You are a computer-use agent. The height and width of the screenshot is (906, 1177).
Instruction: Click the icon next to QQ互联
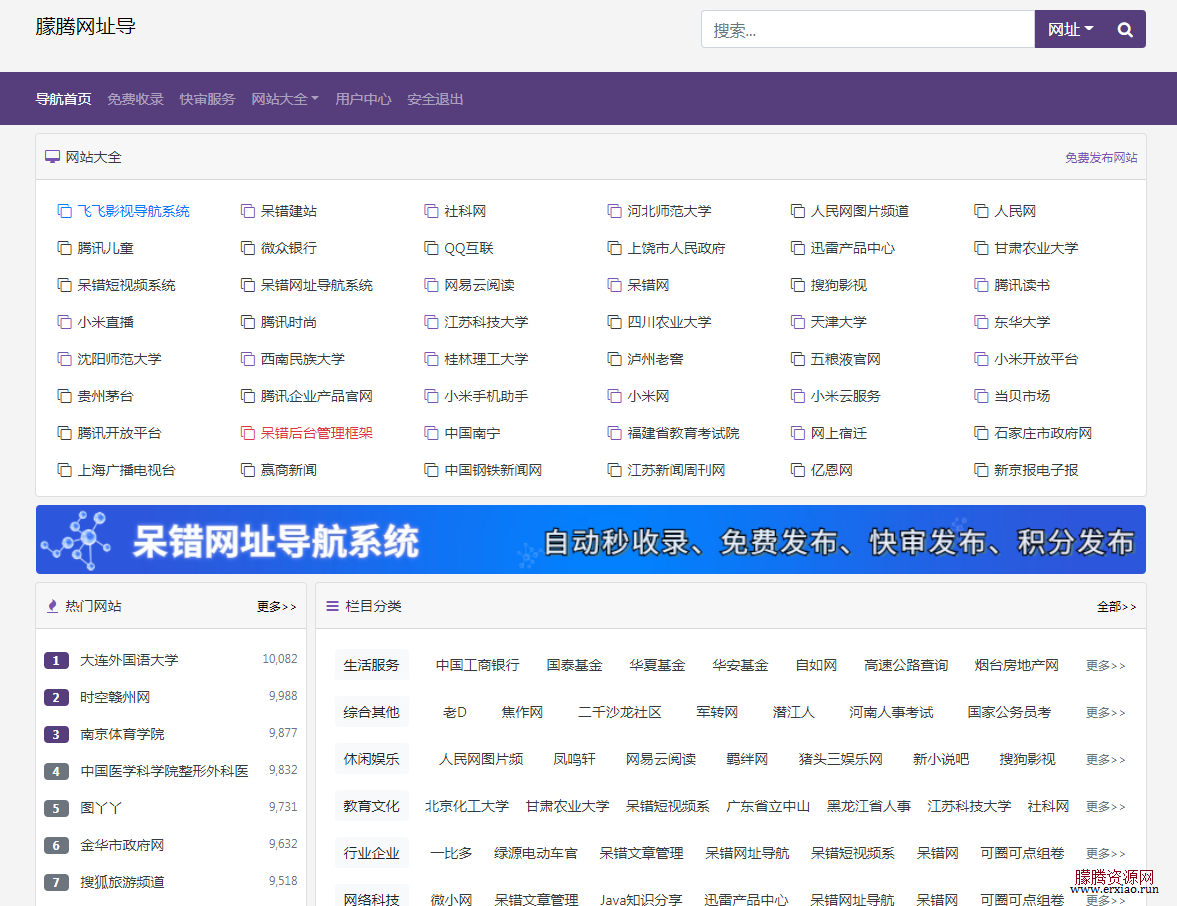(431, 248)
